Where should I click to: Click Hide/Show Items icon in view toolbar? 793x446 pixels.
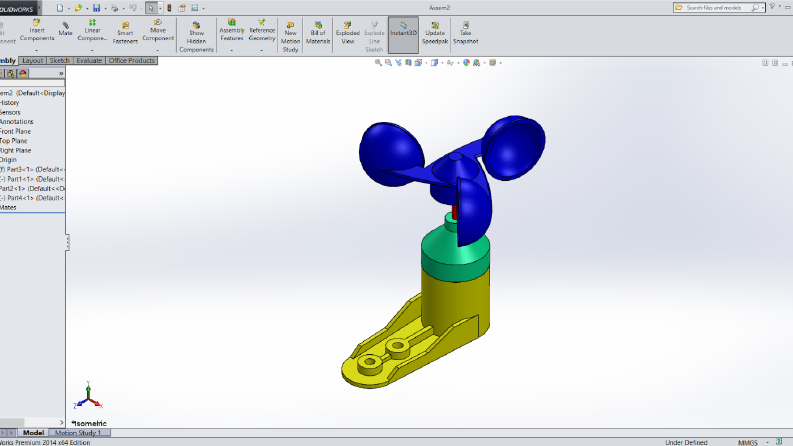tap(450, 63)
